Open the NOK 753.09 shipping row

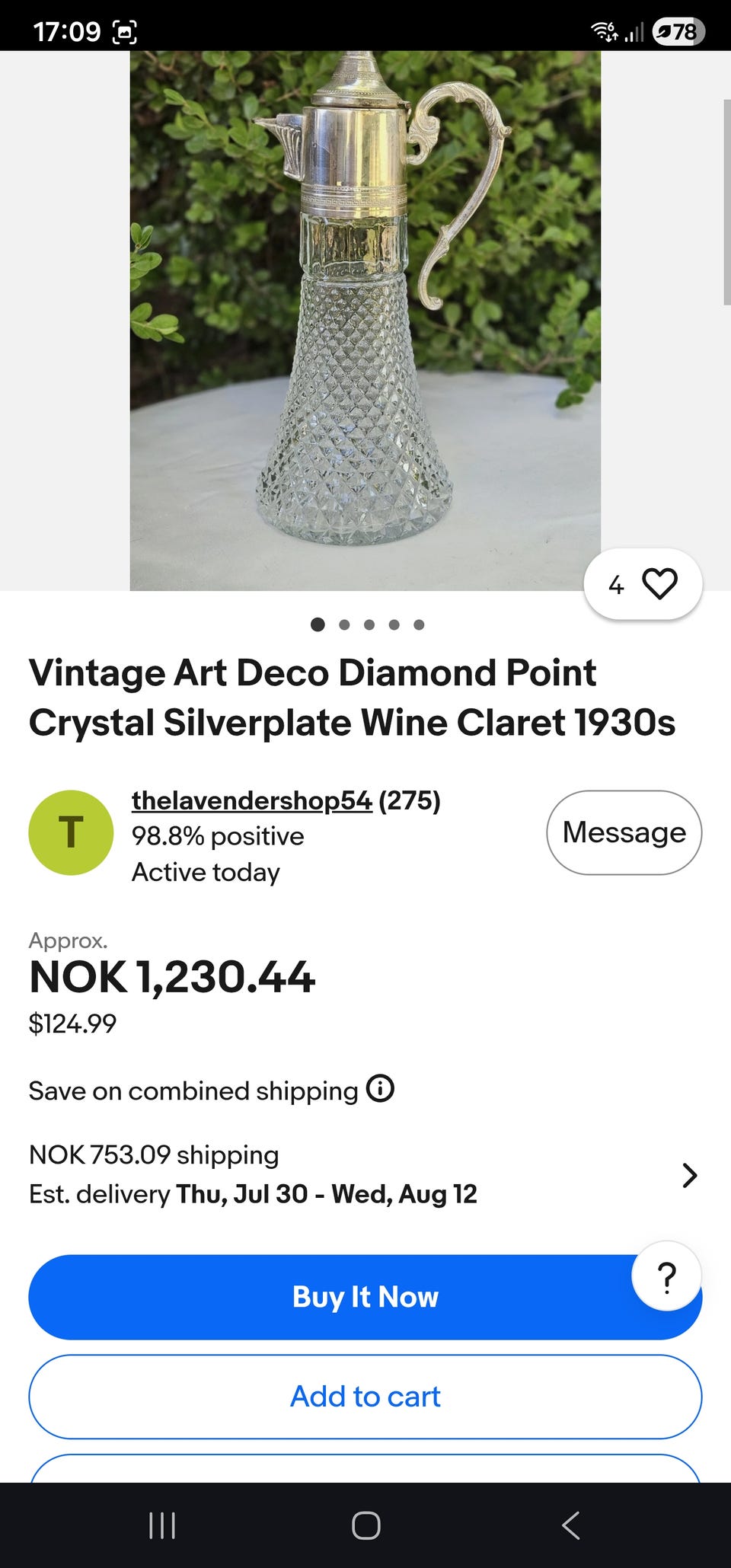(365, 1174)
